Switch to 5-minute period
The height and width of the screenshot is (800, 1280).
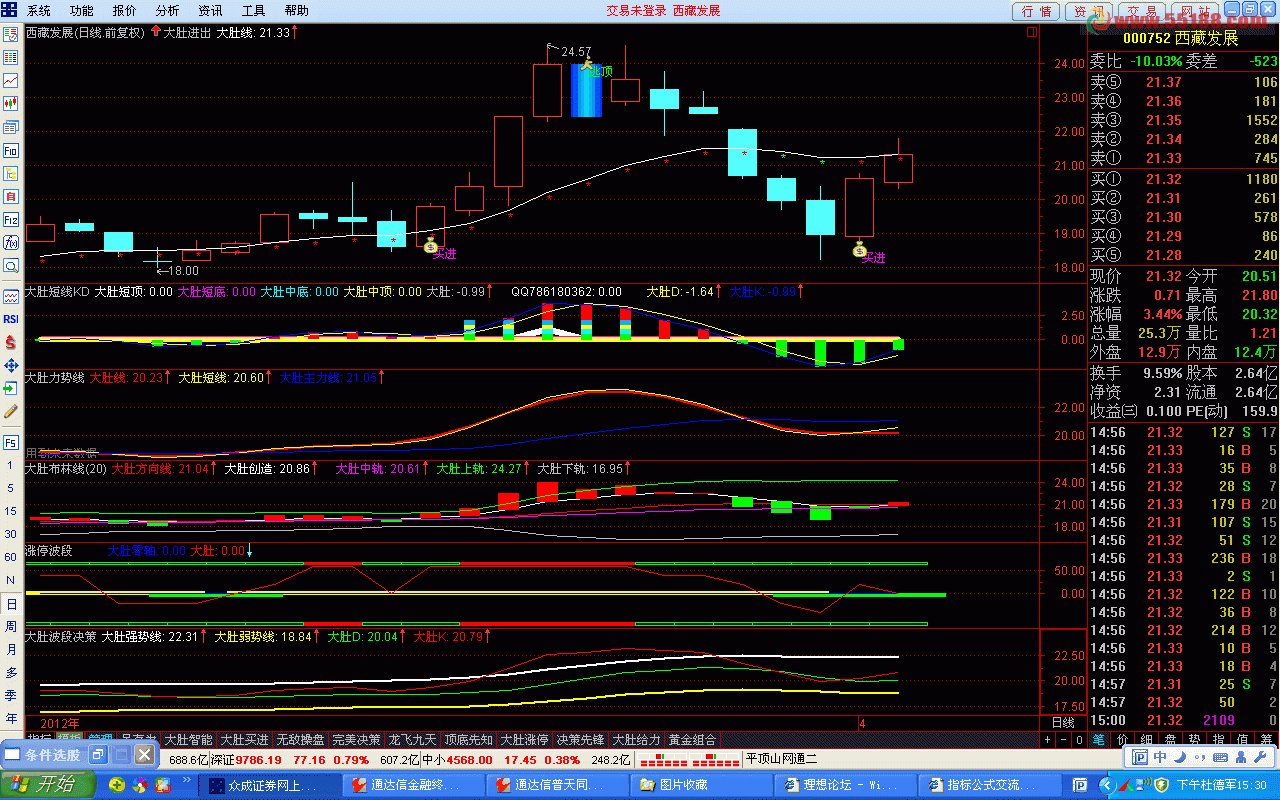click(x=11, y=488)
